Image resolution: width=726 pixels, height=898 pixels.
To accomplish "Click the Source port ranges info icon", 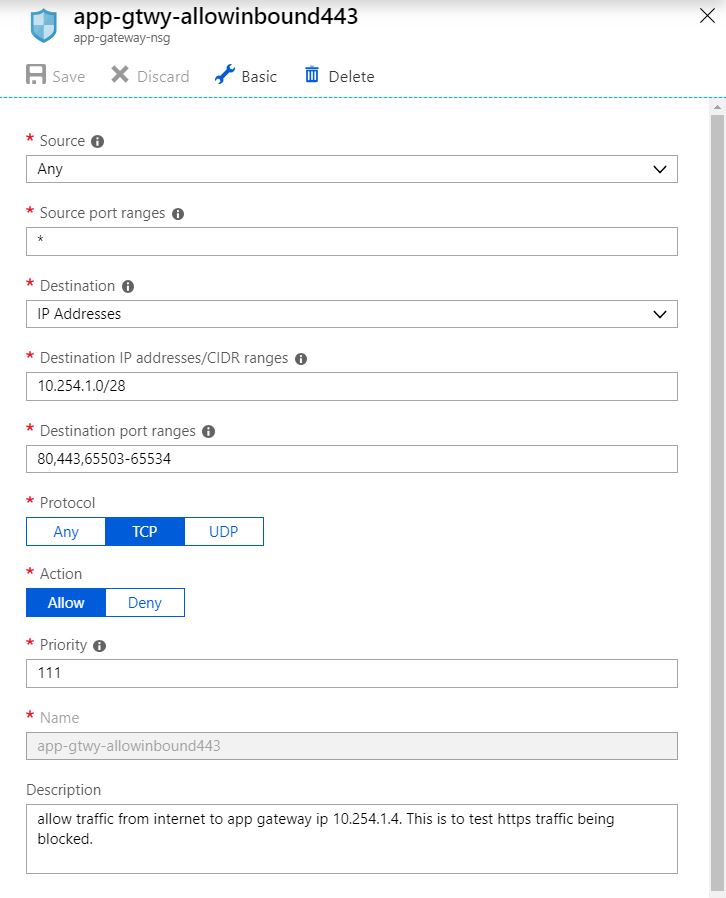I will click(178, 214).
